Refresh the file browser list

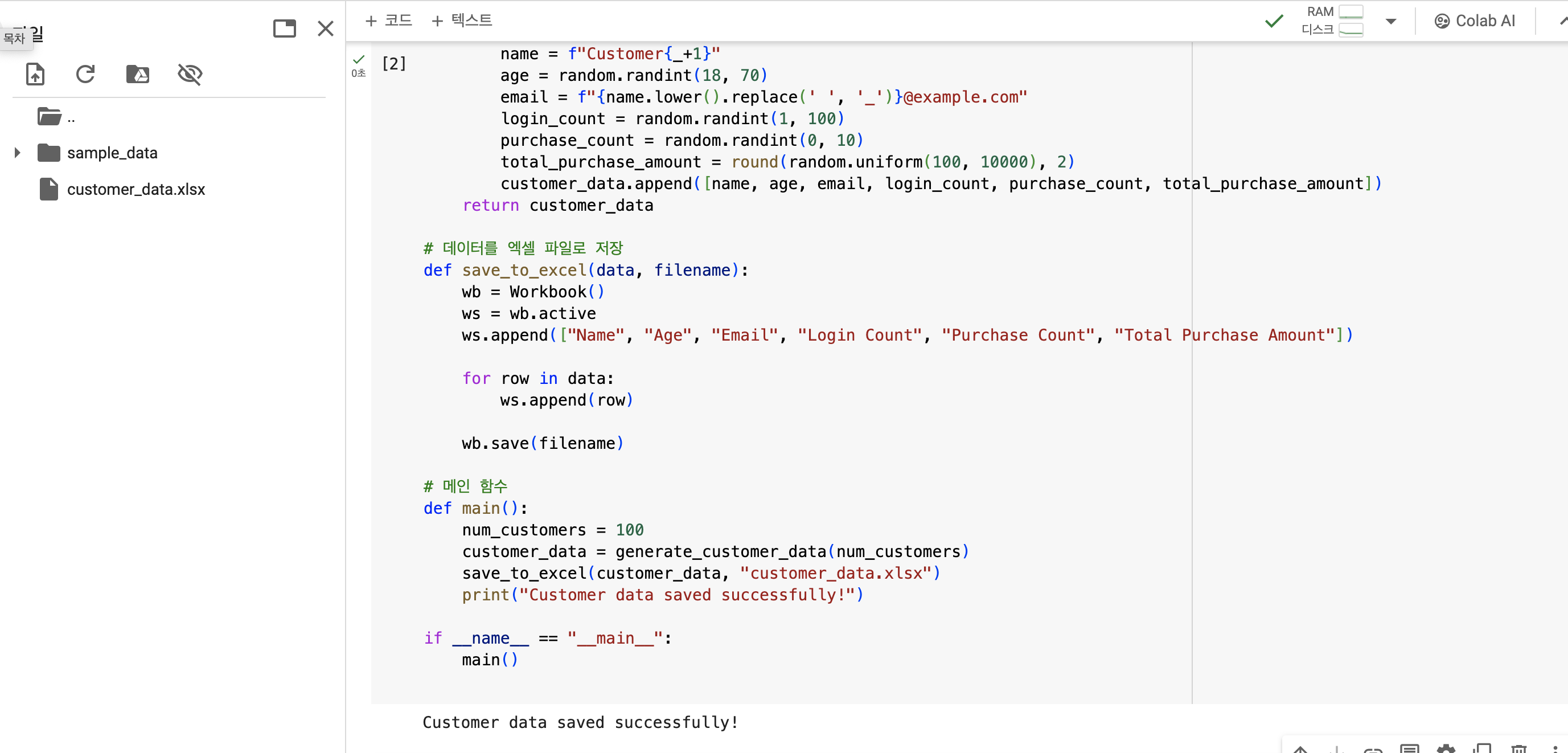pos(85,74)
